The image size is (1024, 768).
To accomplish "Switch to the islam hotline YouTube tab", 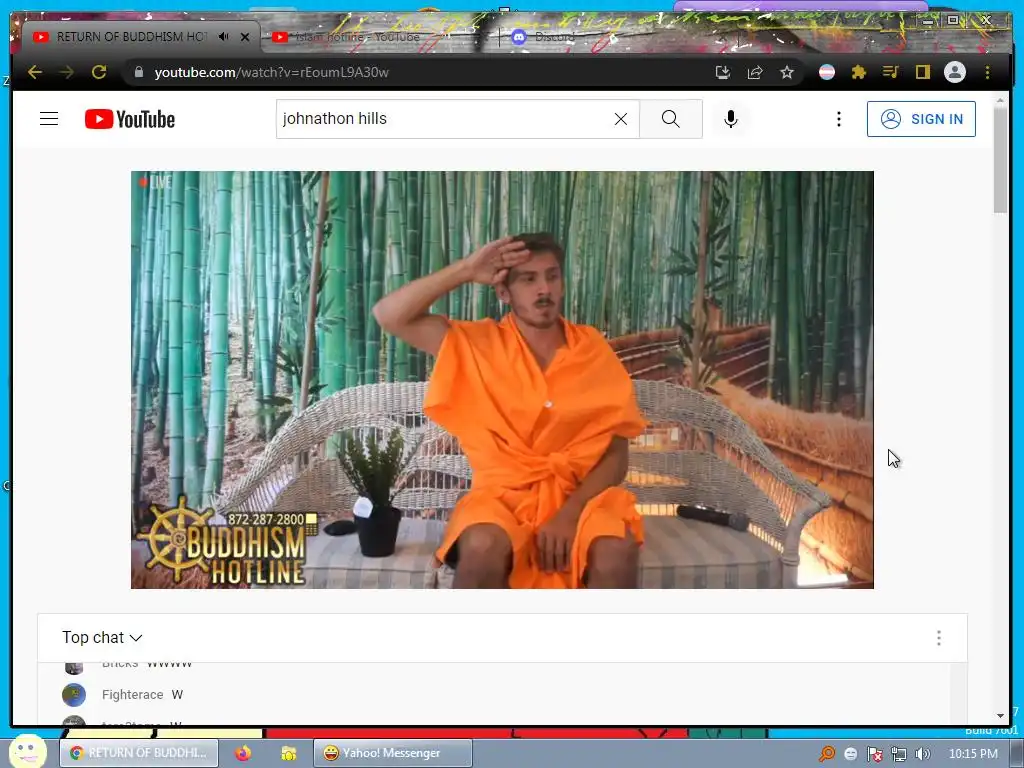I will tap(356, 37).
